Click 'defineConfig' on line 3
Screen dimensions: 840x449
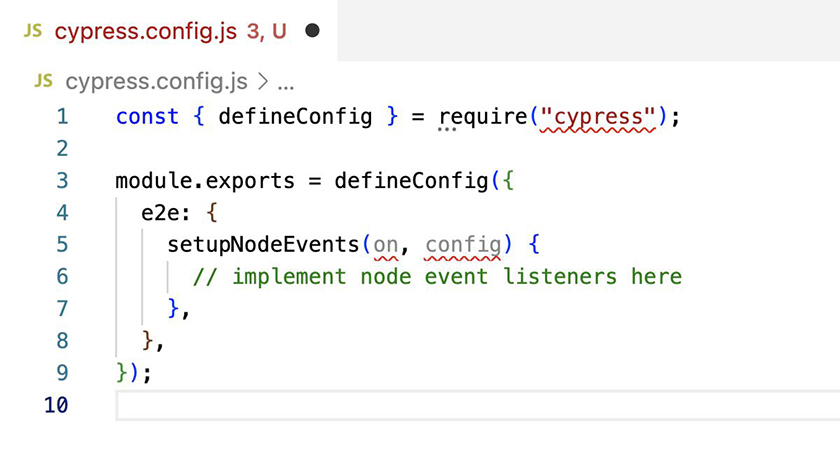click(411, 181)
